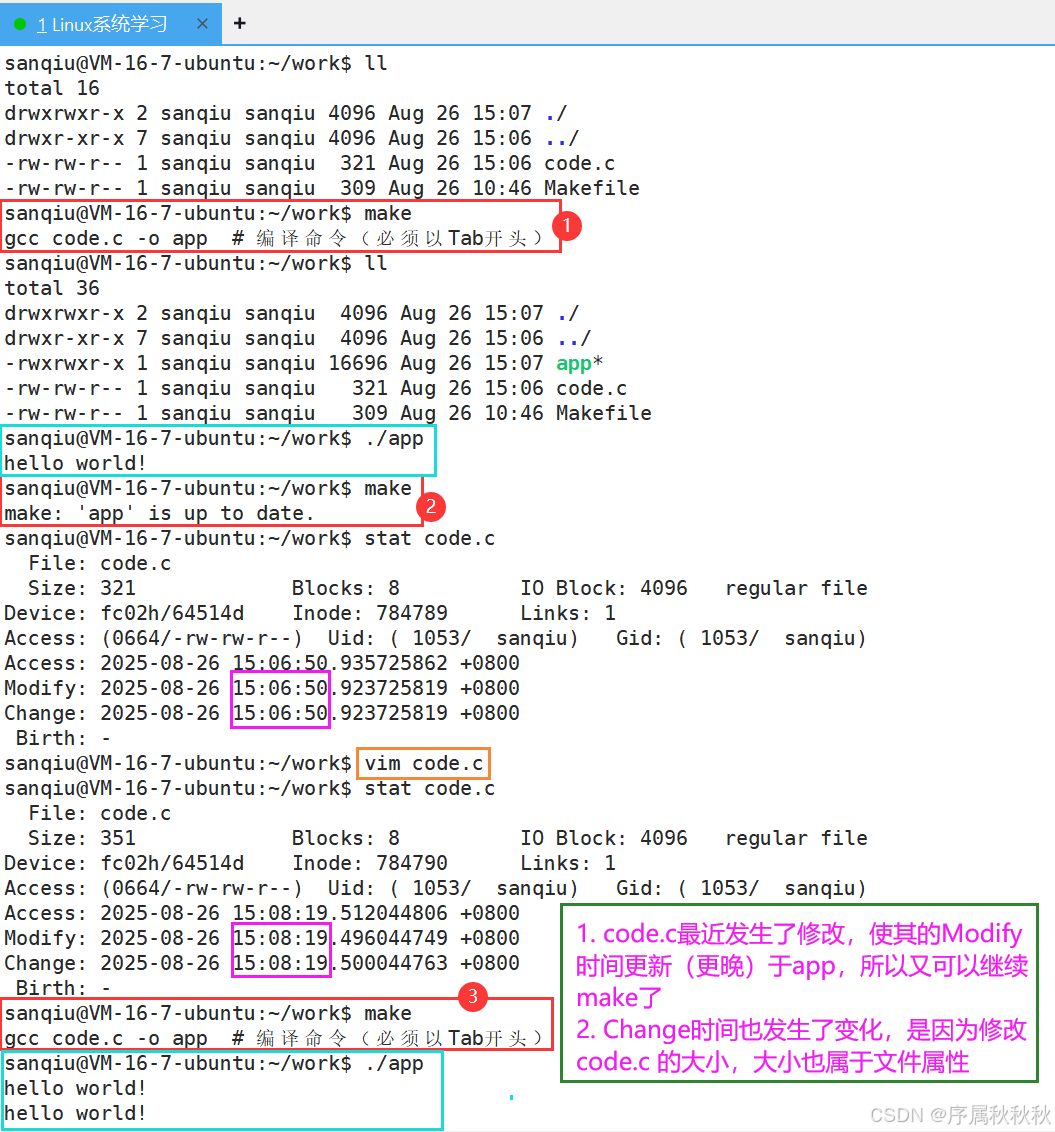
Task: Click Access time '15:08:19.512044806' line
Action: [x=262, y=913]
